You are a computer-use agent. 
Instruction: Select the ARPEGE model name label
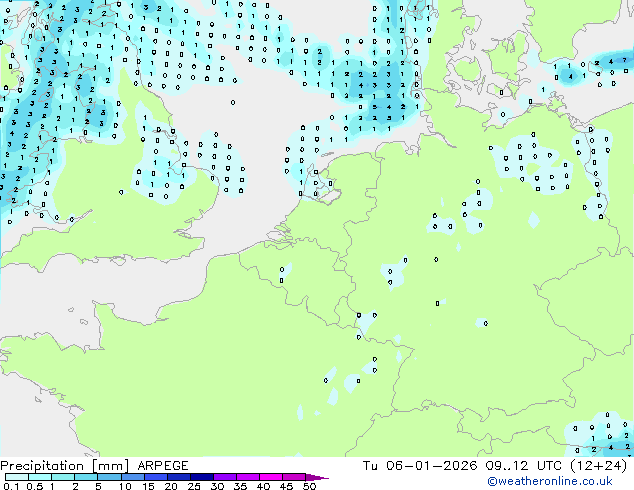[163, 466]
